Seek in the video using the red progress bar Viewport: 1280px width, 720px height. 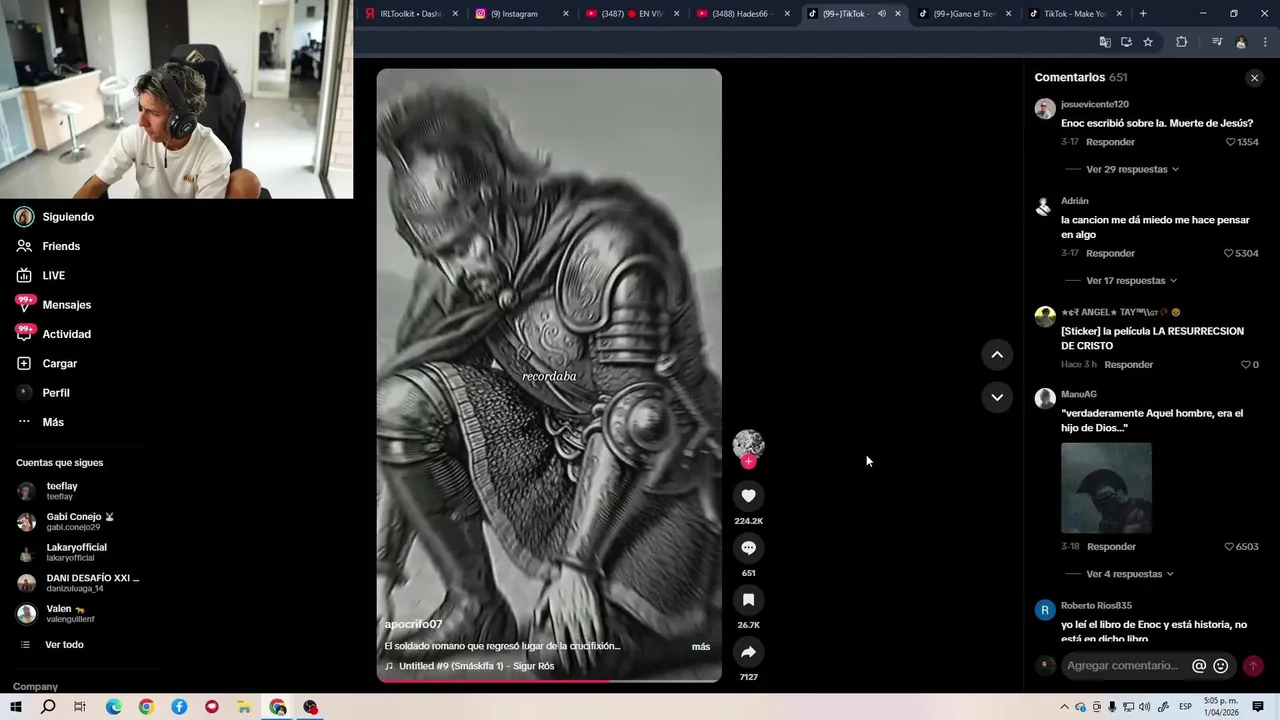click(549, 681)
